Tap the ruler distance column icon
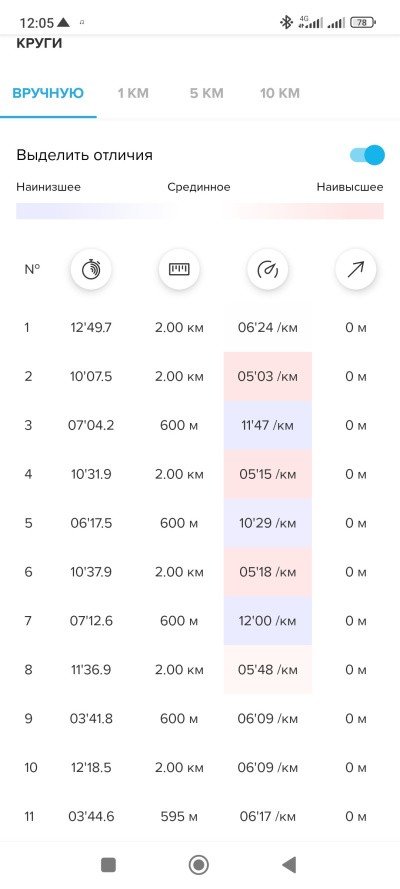 [x=179, y=269]
